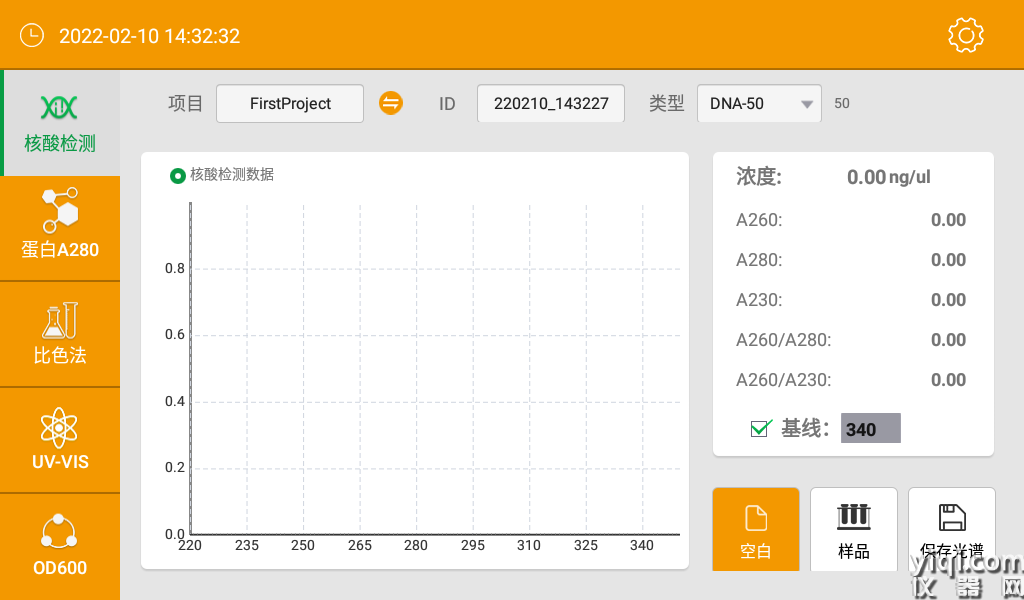Open the 比色法 colorimetric mode
Viewport: 1024px width, 600px height.
click(60, 335)
